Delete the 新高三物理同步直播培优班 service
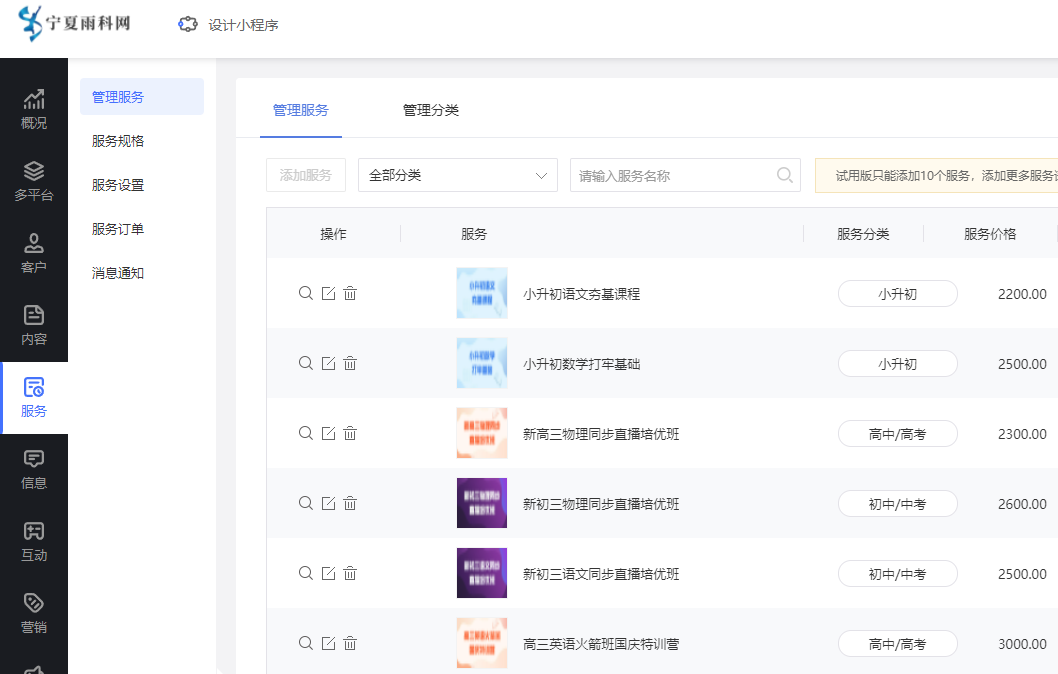 pyautogui.click(x=350, y=433)
